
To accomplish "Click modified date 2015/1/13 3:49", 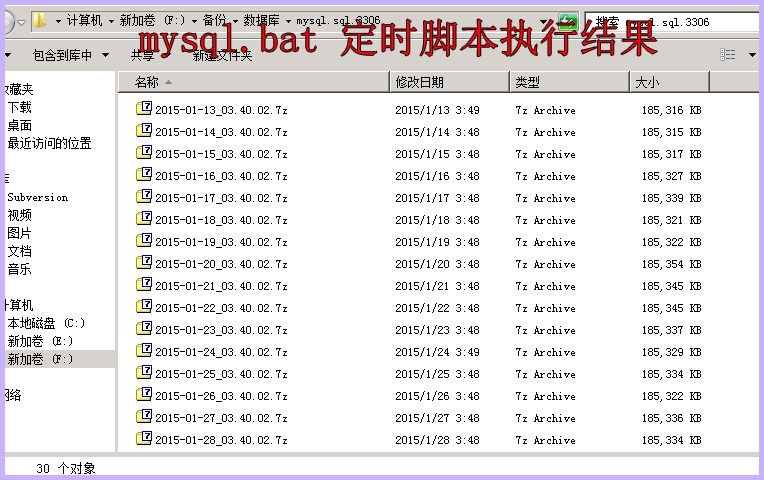I will click(x=437, y=110).
